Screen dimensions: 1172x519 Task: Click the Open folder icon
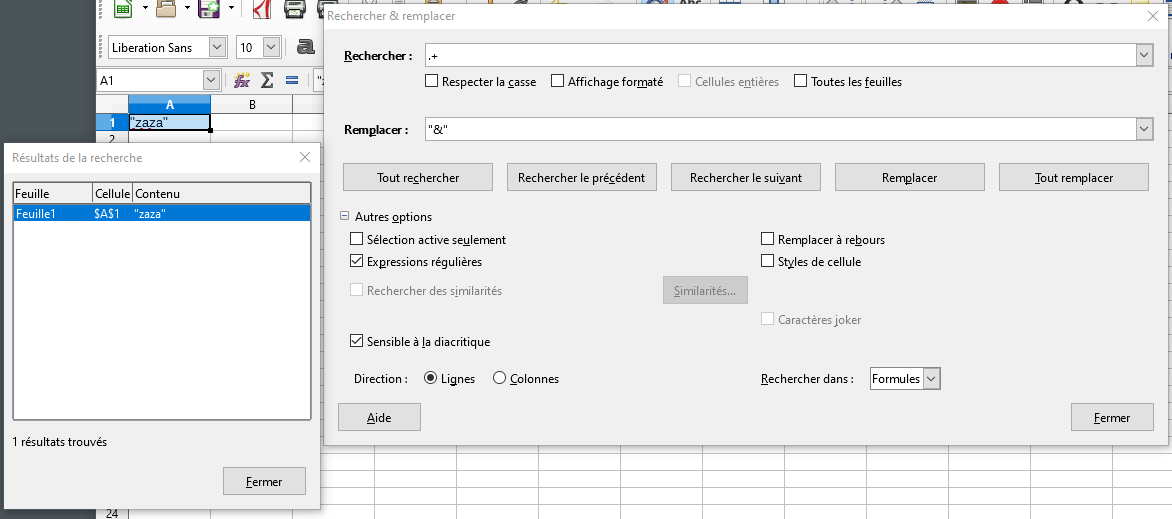pos(166,9)
